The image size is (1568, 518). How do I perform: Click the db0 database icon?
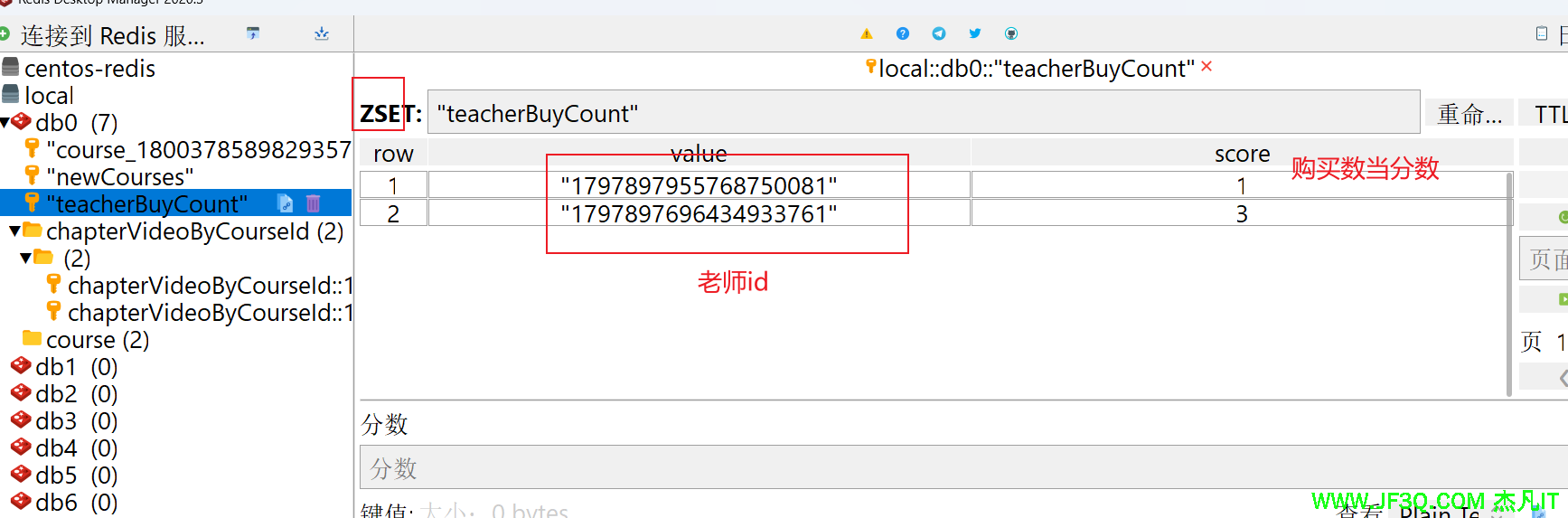pos(22,121)
